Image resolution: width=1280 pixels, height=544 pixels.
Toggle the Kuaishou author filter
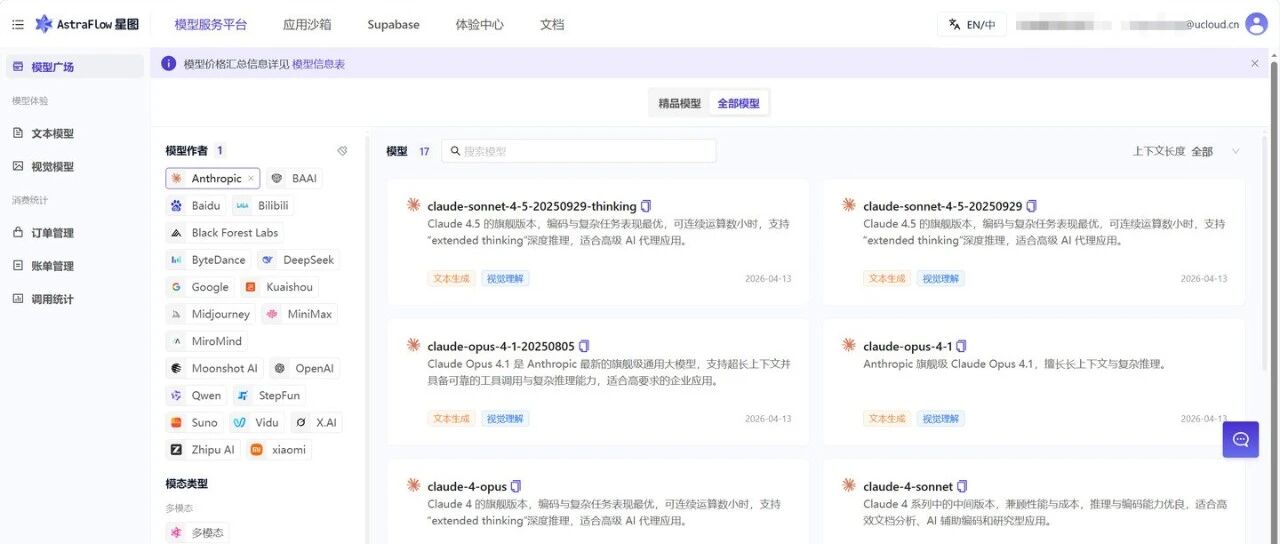click(279, 287)
